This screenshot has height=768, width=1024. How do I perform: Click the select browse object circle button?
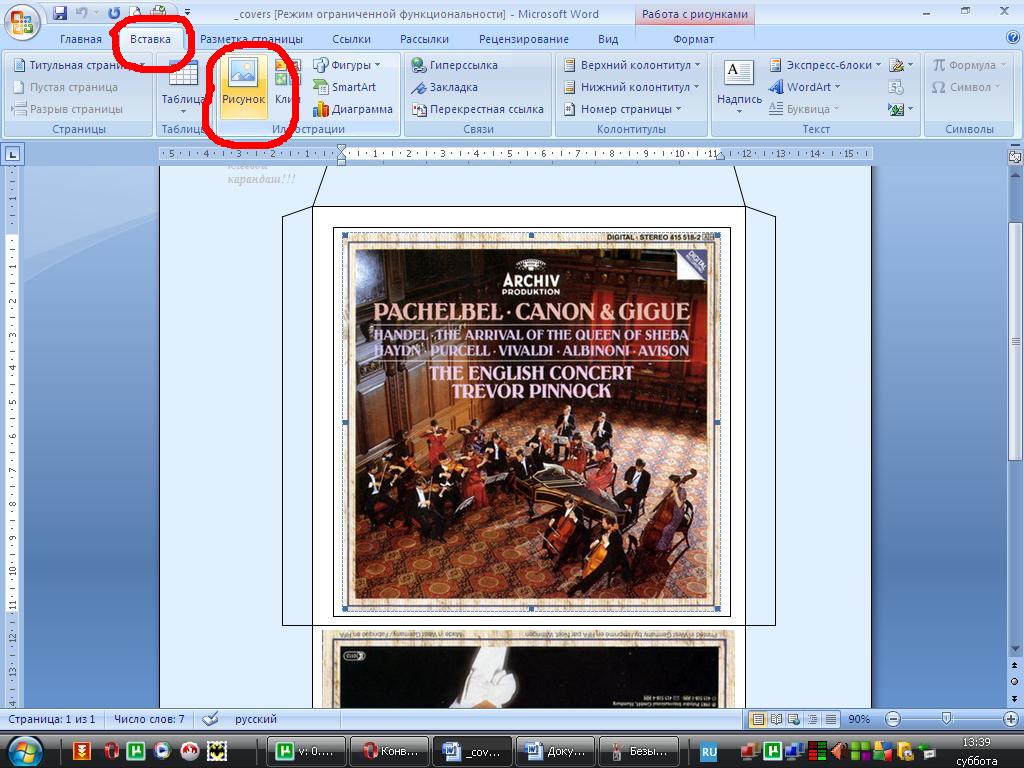coord(1015,681)
